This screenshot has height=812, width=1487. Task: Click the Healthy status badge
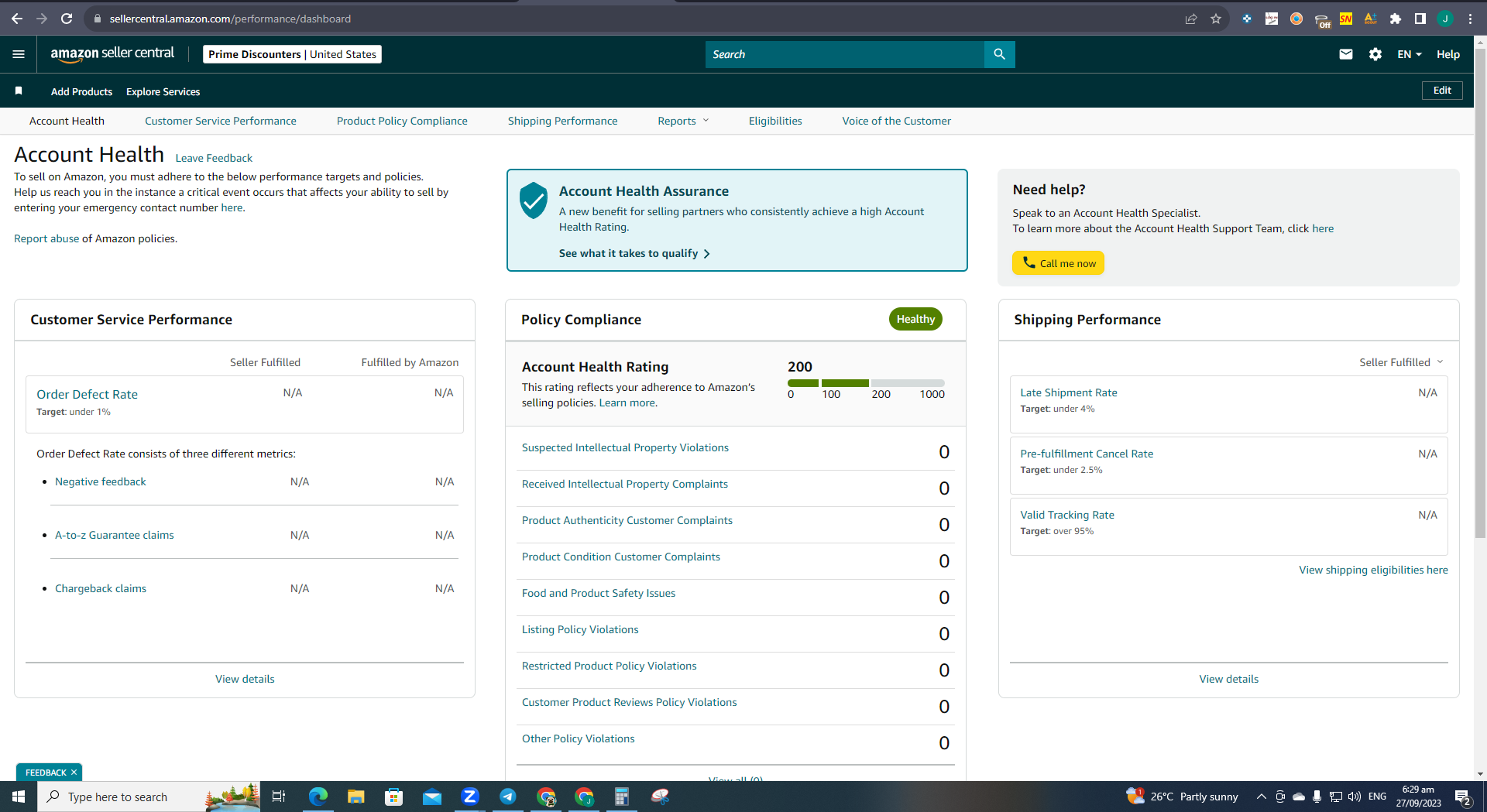click(915, 319)
